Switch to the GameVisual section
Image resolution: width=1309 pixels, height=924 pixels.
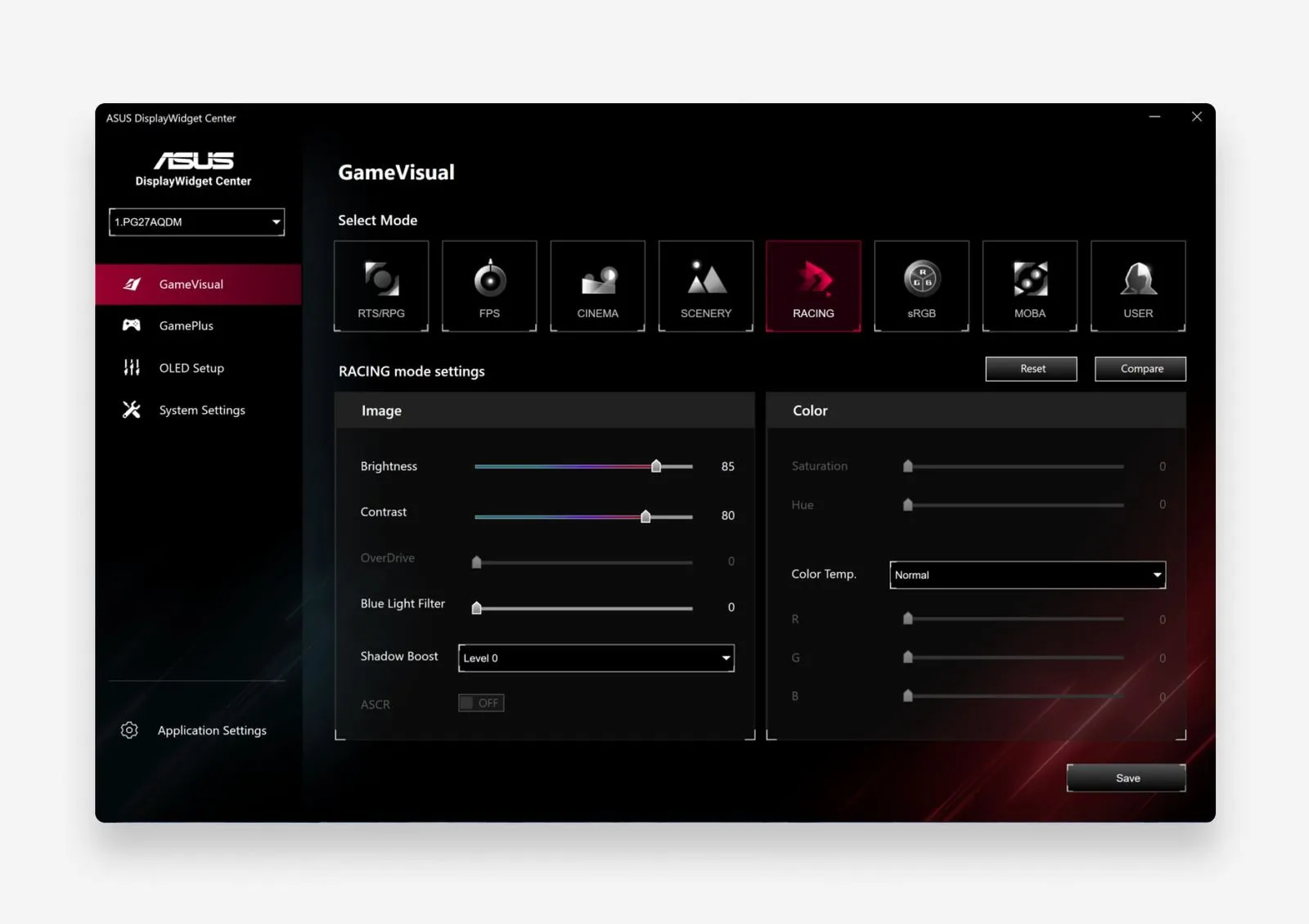tap(191, 284)
